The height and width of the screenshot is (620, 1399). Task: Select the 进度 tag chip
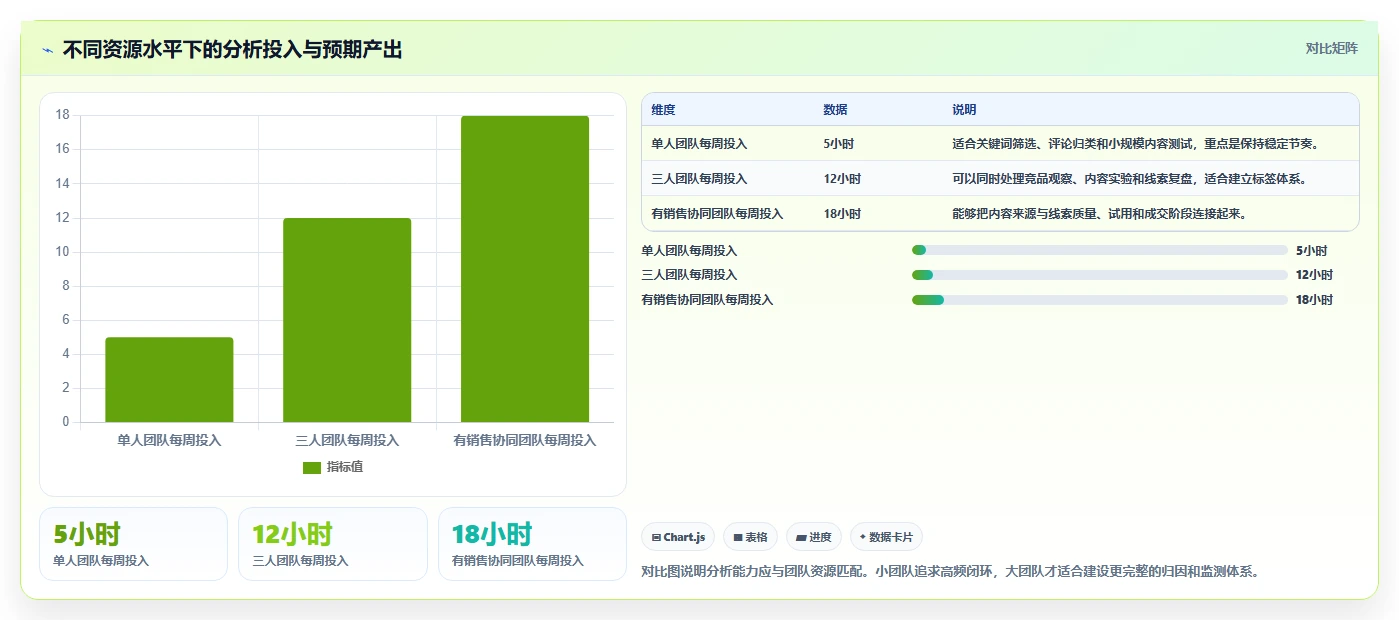(814, 537)
